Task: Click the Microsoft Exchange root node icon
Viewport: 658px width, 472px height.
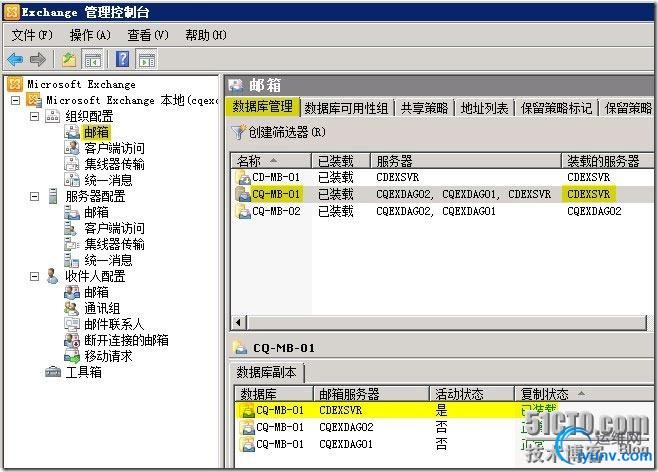Action: tap(15, 84)
